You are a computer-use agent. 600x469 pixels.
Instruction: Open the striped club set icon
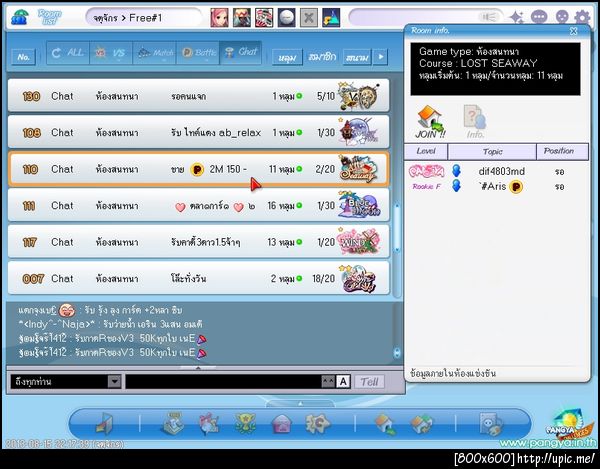(x=264, y=18)
